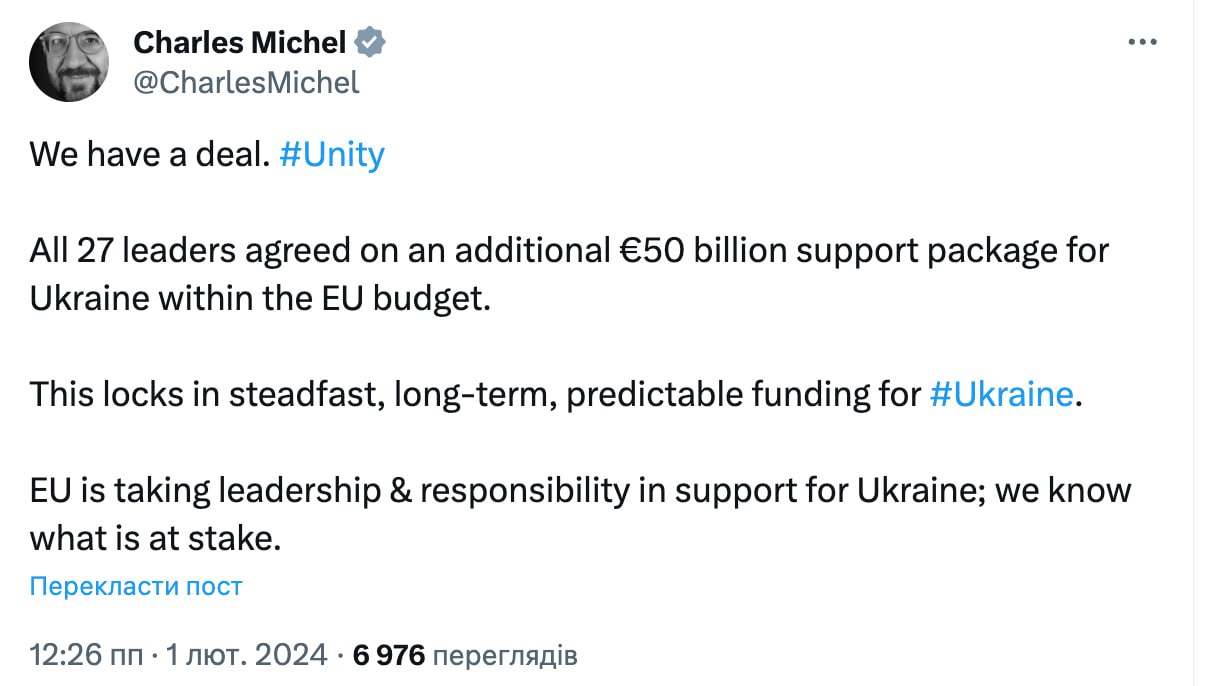This screenshot has width=1210, height=686.
Task: Click the Charles Michel display name
Action: (239, 43)
